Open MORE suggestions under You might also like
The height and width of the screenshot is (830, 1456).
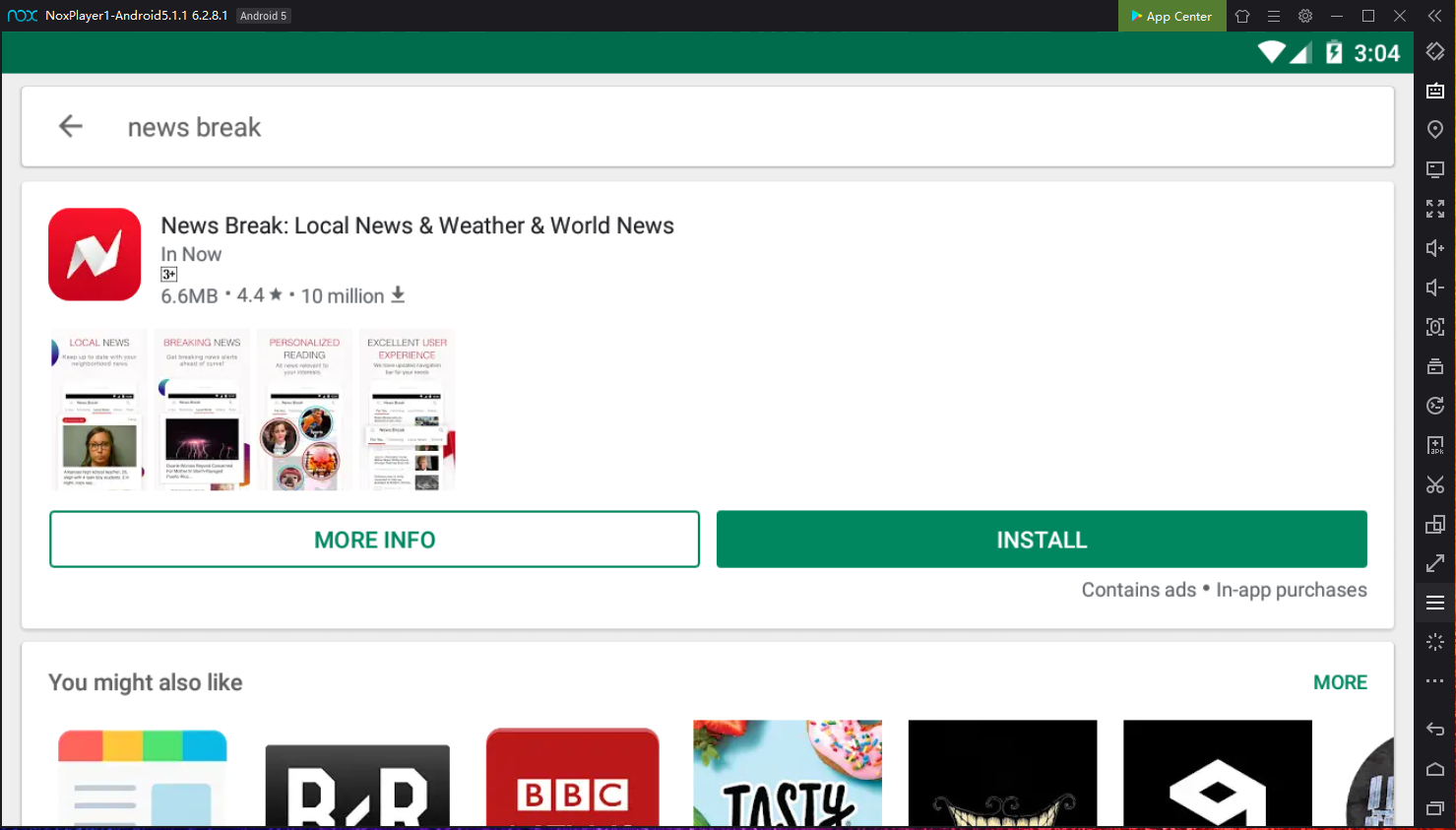pos(1340,681)
